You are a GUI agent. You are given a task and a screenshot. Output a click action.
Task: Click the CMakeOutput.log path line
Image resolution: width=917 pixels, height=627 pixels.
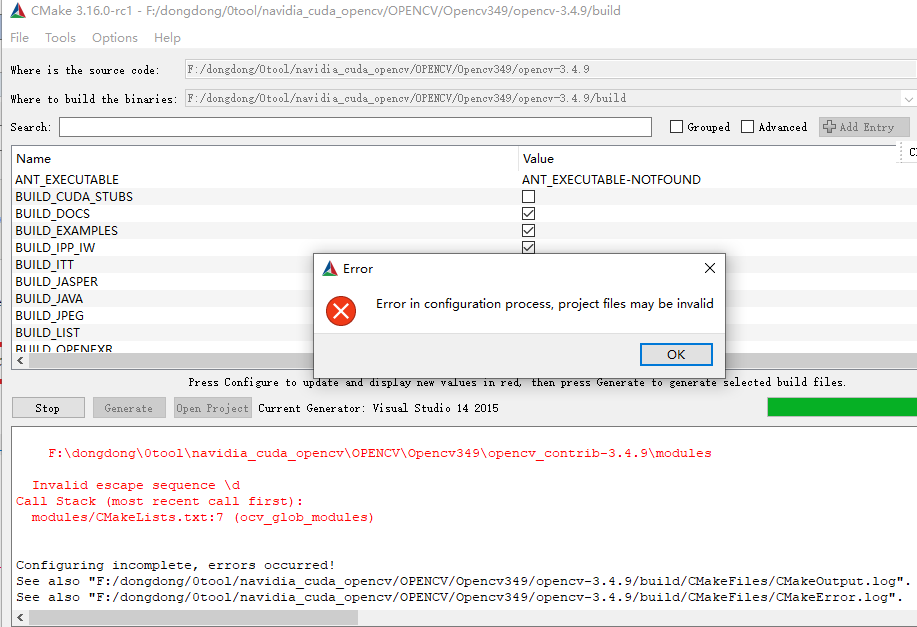[x=463, y=581]
